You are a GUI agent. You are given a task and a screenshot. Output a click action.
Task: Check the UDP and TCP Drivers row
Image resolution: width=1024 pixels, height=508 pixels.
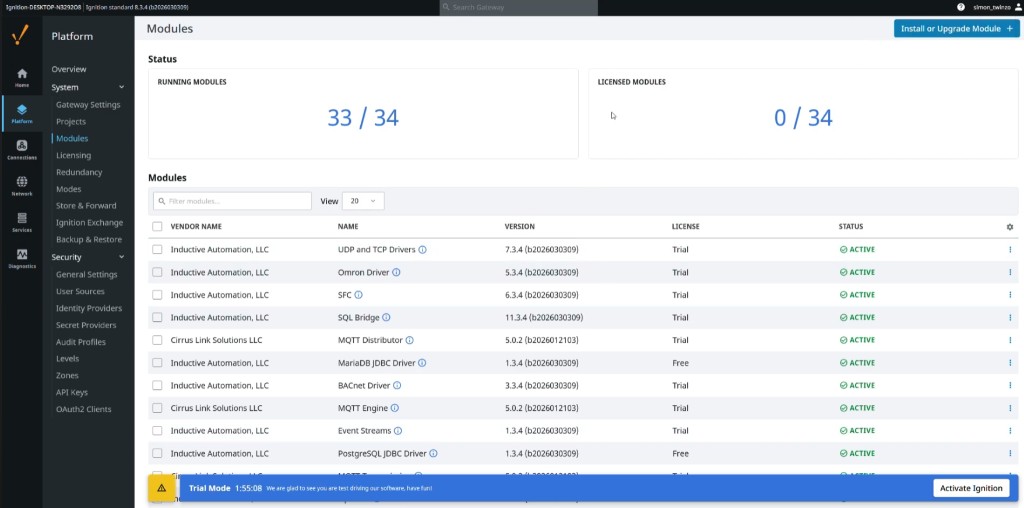point(157,249)
